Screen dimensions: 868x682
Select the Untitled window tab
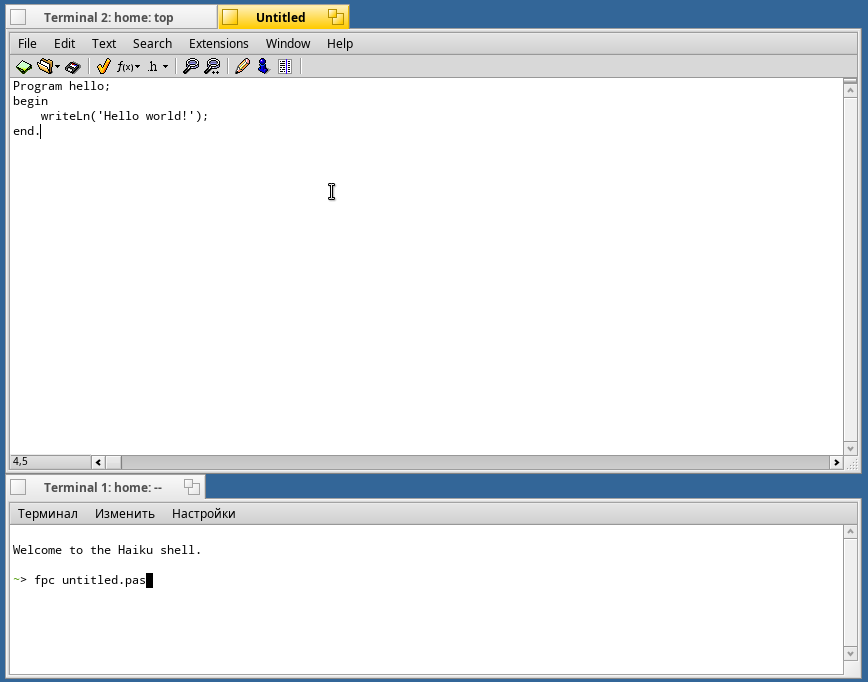pyautogui.click(x=281, y=18)
